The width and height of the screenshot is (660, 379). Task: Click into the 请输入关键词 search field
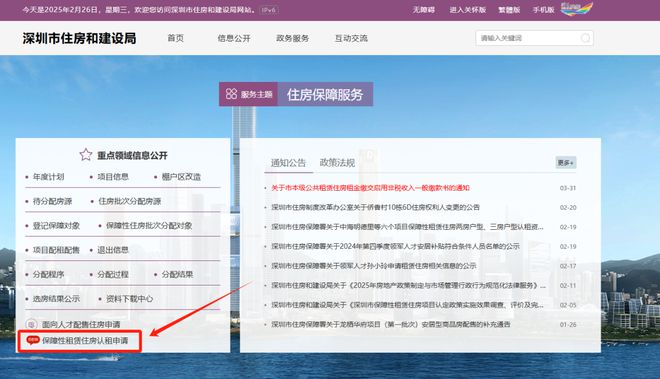click(x=528, y=38)
